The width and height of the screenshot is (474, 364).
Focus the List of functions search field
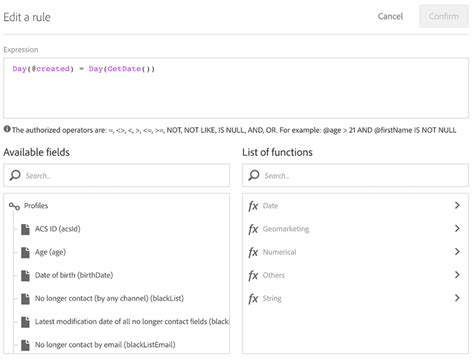tap(355, 175)
